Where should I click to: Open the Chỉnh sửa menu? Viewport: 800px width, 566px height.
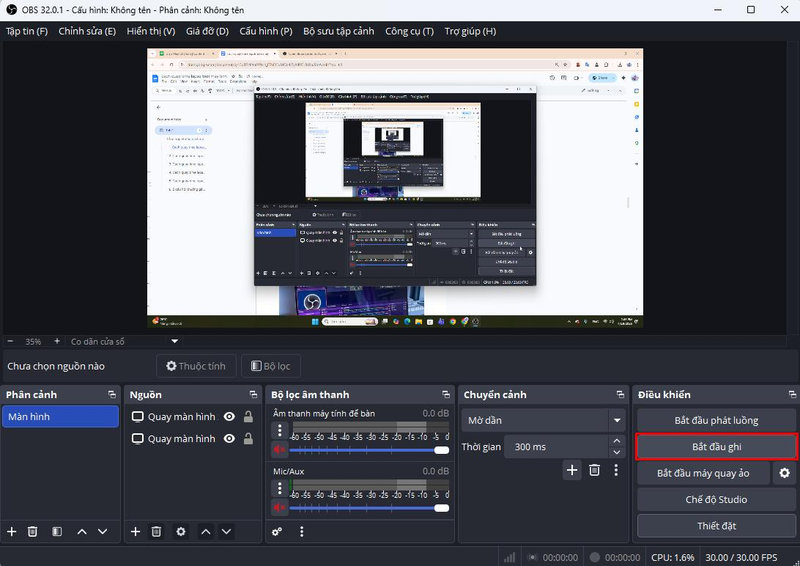87,32
